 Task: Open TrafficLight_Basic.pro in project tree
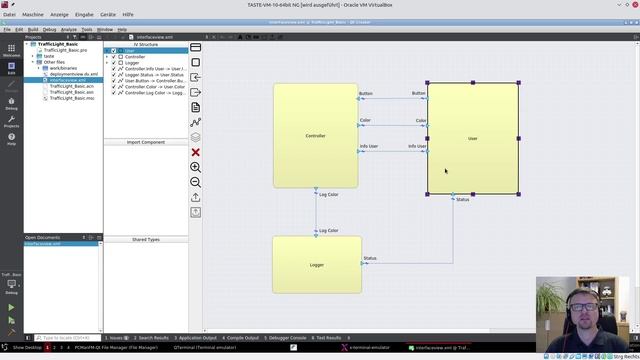65,50
